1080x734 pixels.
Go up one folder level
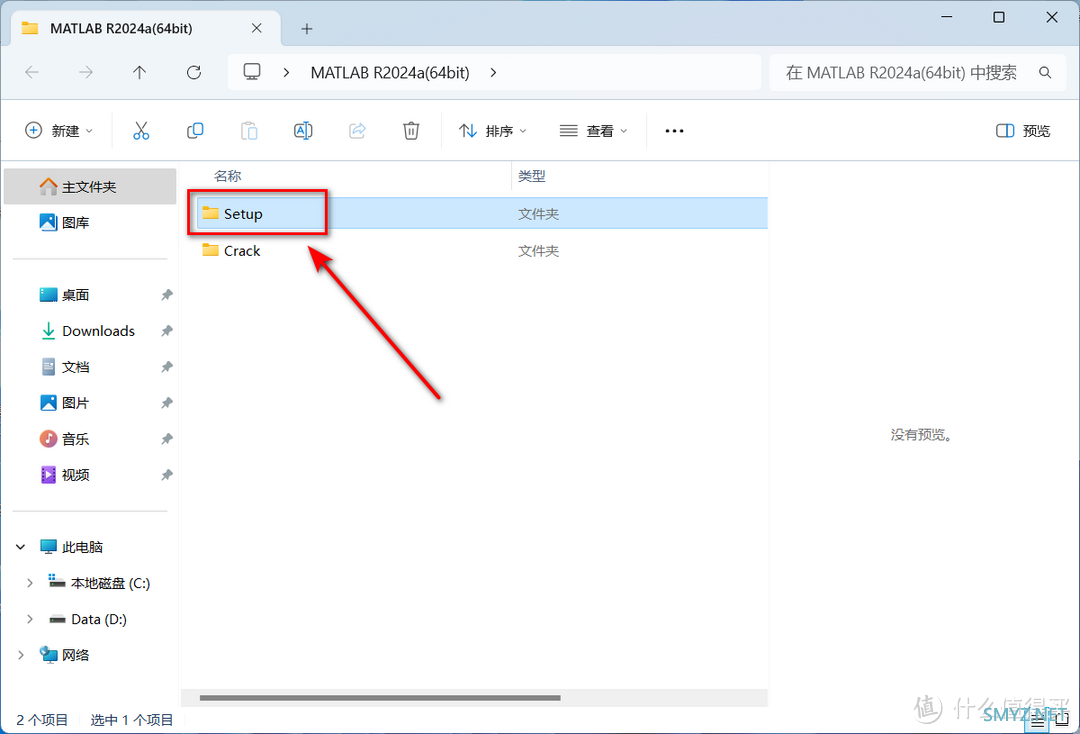139,72
